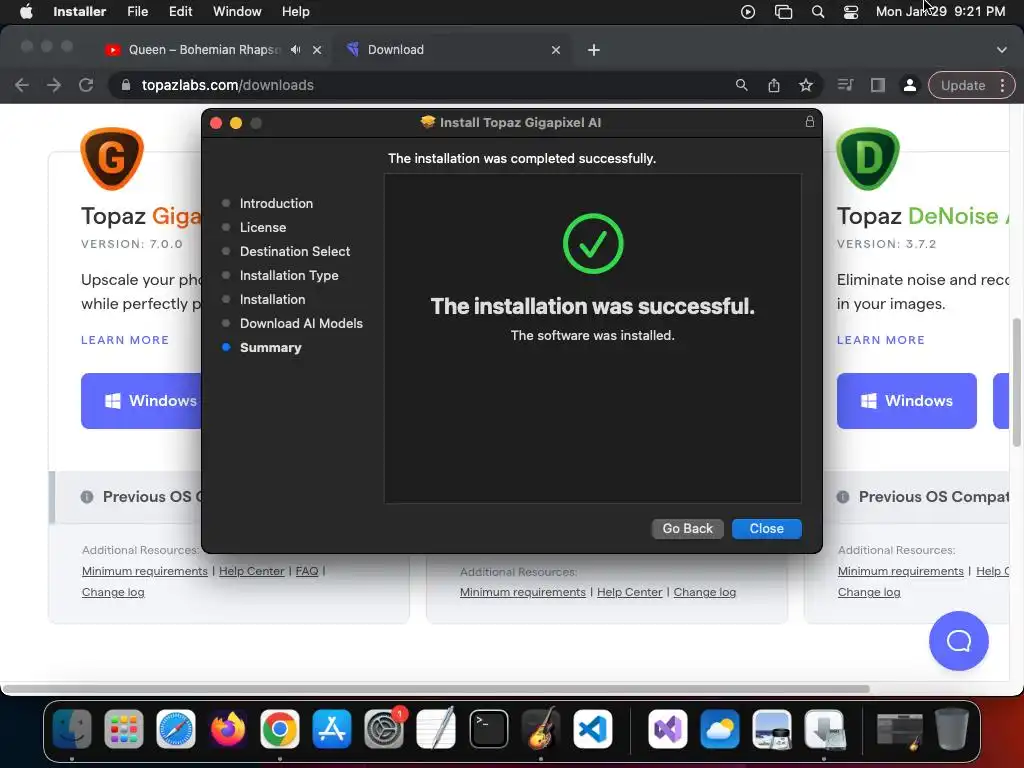Screen dimensions: 1024x768
Task: Click DeNoise Windows download button
Action: [906, 401]
